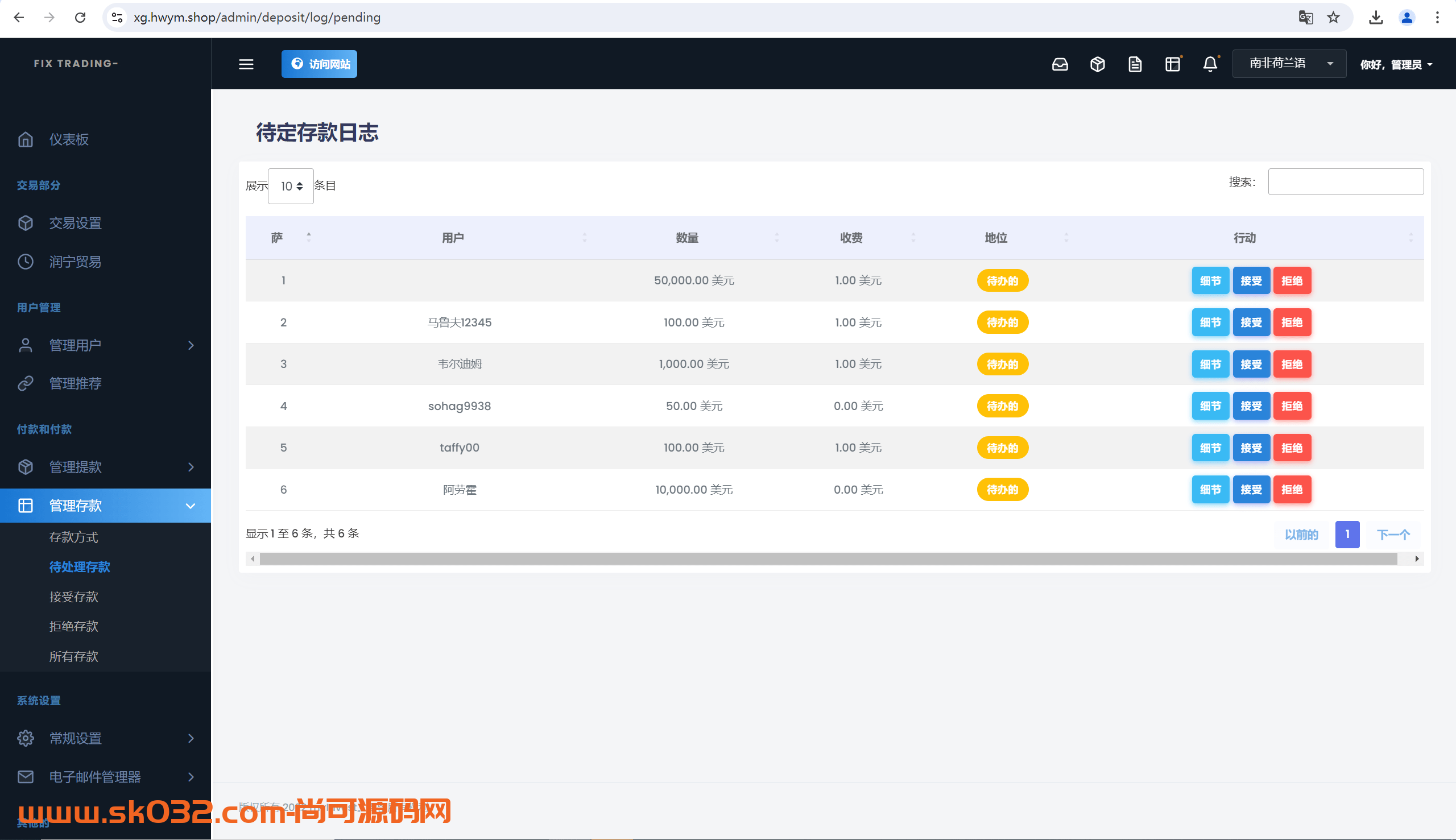Open the 南非荷兰语 language dropdown
Viewport: 1456px width, 840px height.
click(x=1289, y=64)
